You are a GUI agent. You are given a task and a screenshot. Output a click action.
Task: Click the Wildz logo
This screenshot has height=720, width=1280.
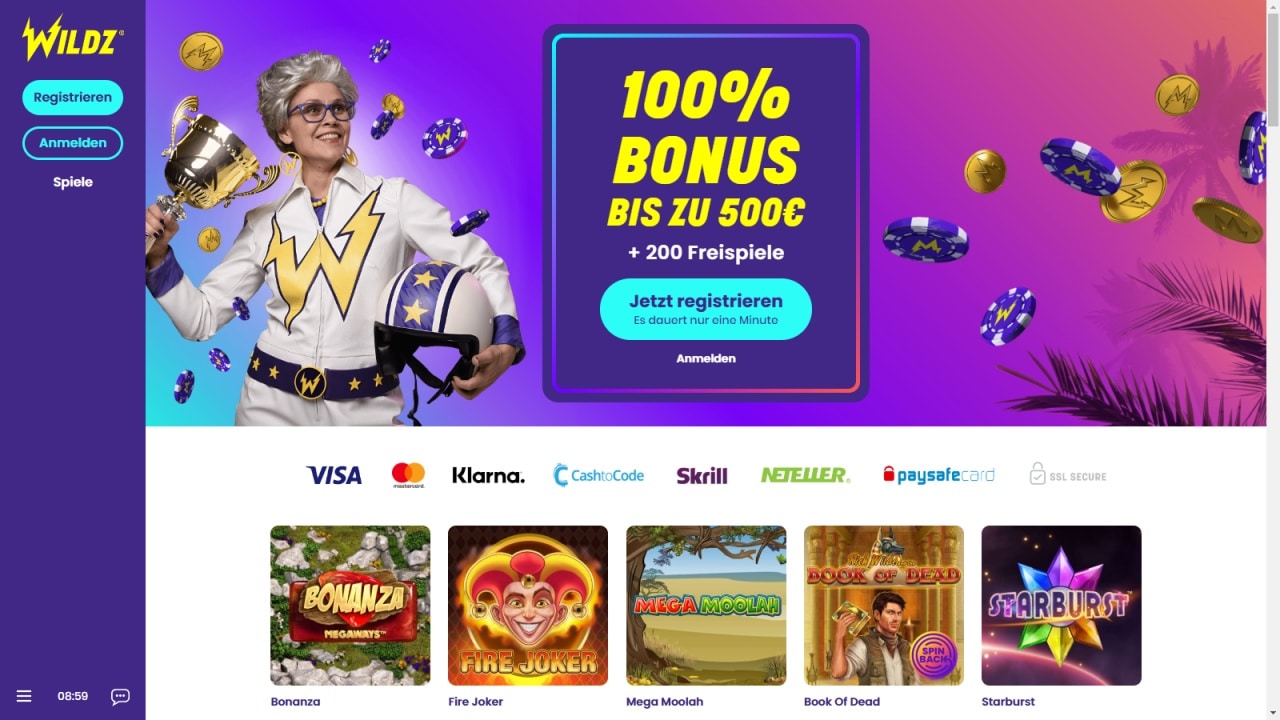click(72, 38)
